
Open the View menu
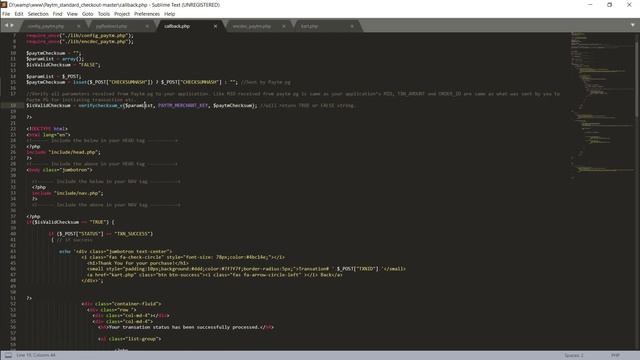click(72, 14)
